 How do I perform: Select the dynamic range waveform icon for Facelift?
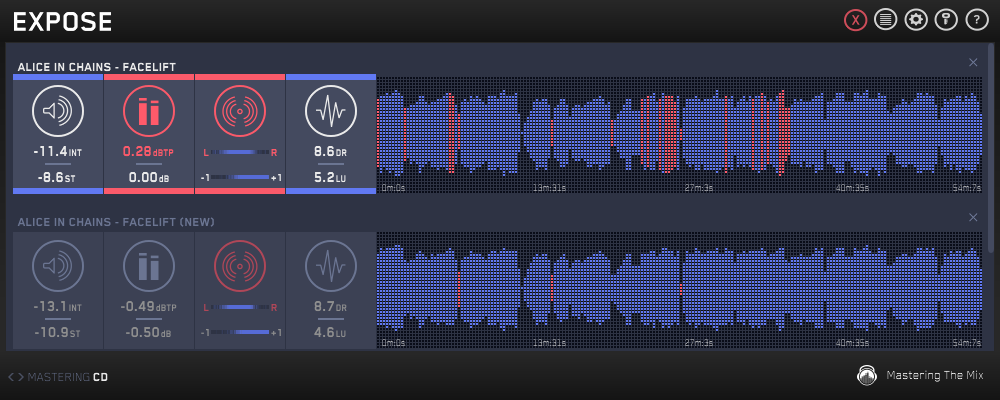click(x=331, y=110)
